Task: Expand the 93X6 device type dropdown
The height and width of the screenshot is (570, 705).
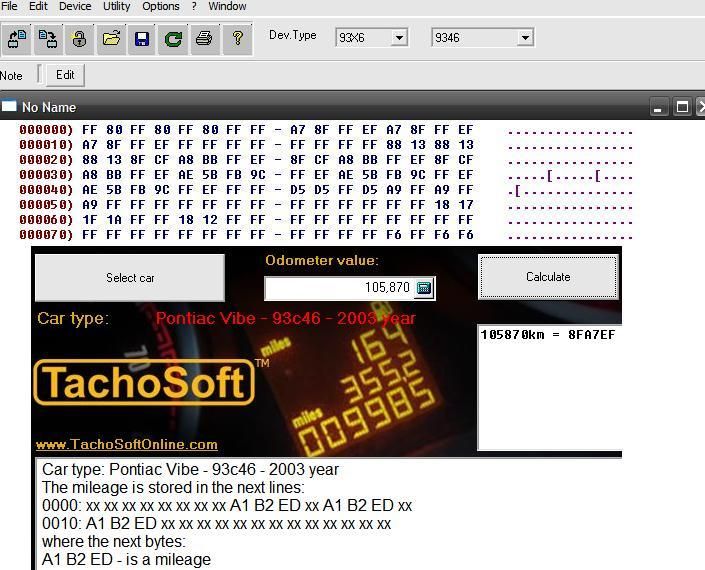Action: coord(399,38)
